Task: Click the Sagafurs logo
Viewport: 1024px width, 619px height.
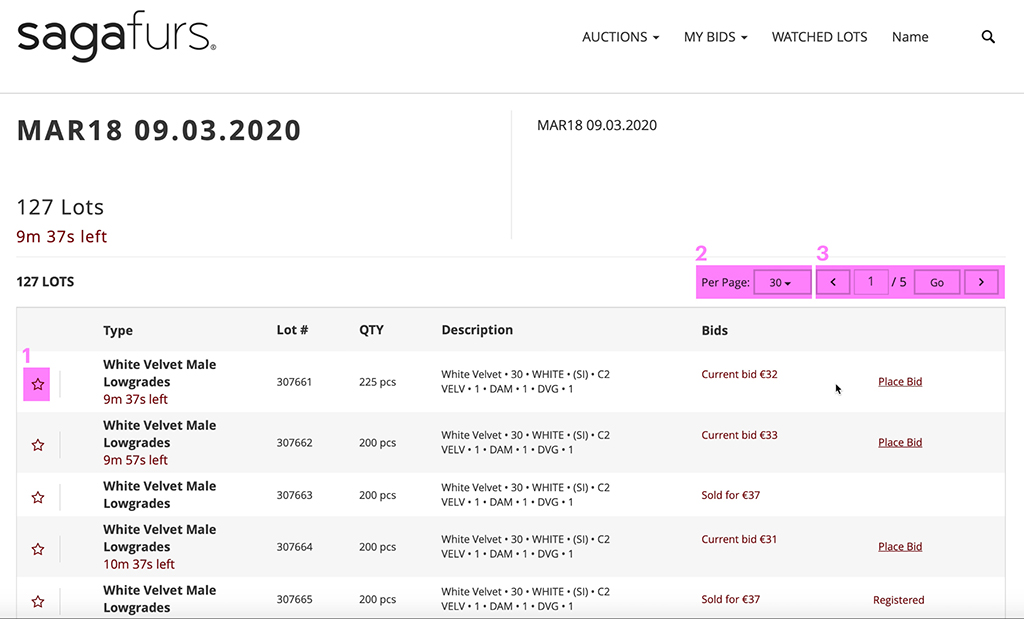Action: pos(116,37)
